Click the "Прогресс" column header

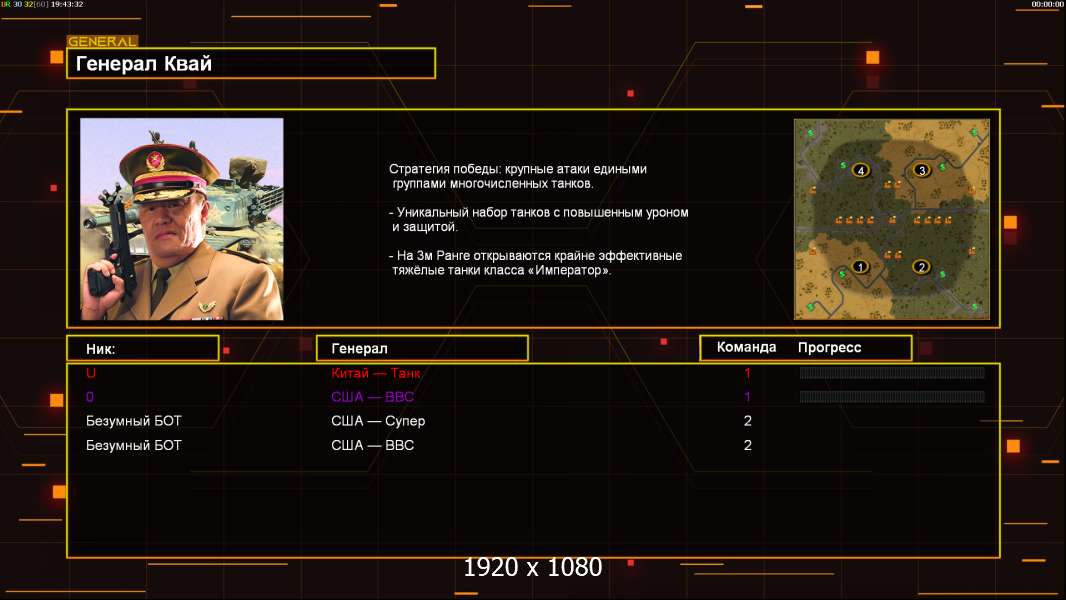829,348
